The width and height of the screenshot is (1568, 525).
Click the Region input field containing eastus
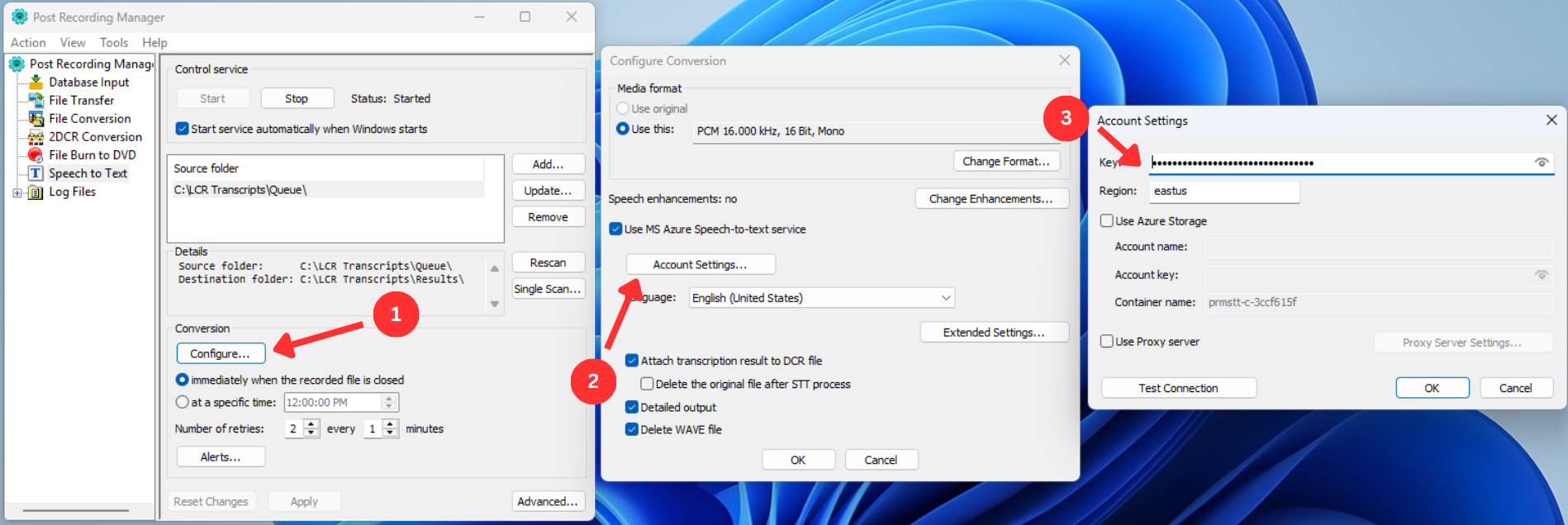coord(1224,192)
